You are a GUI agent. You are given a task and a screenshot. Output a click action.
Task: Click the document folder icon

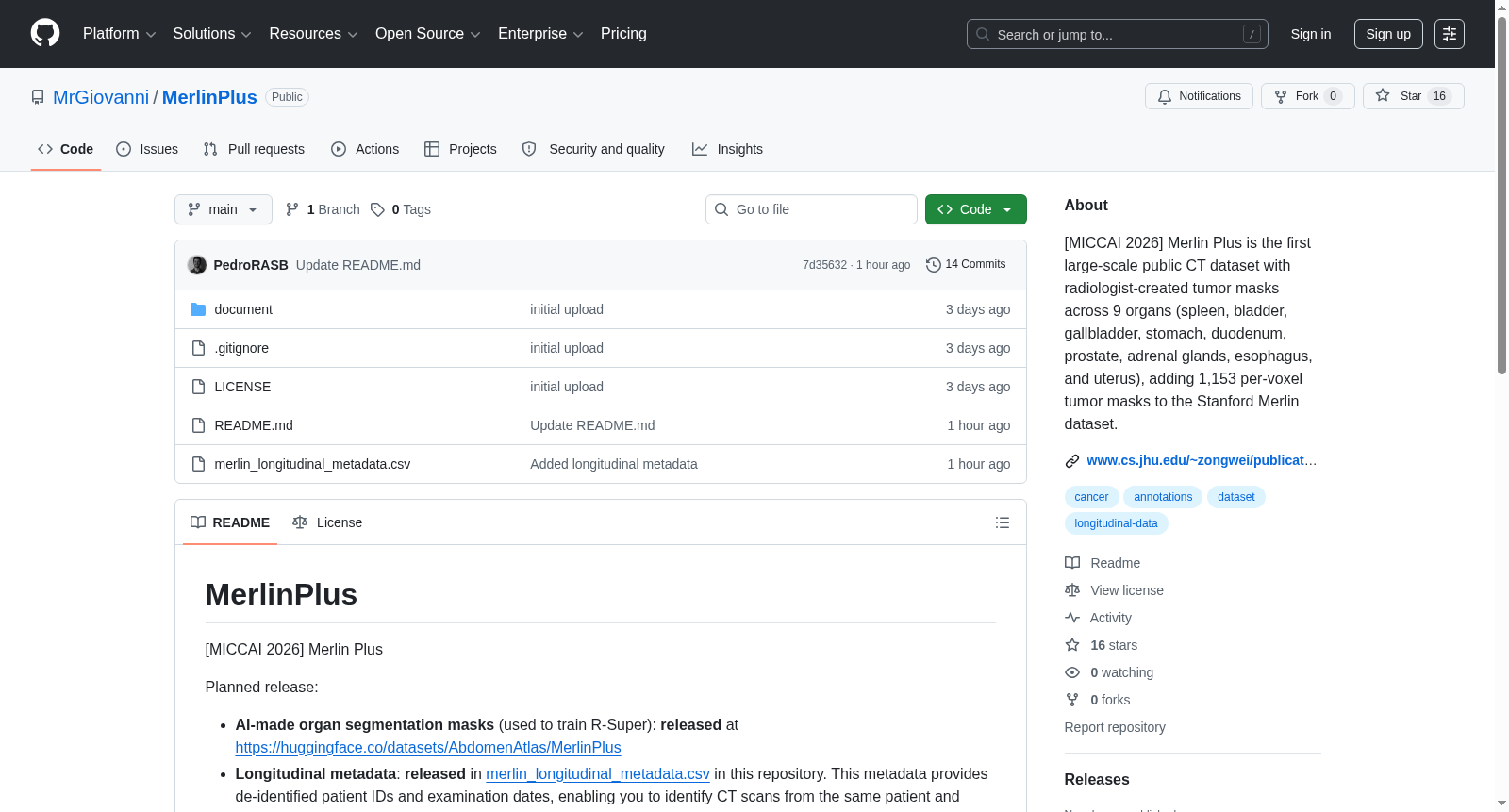(x=198, y=309)
